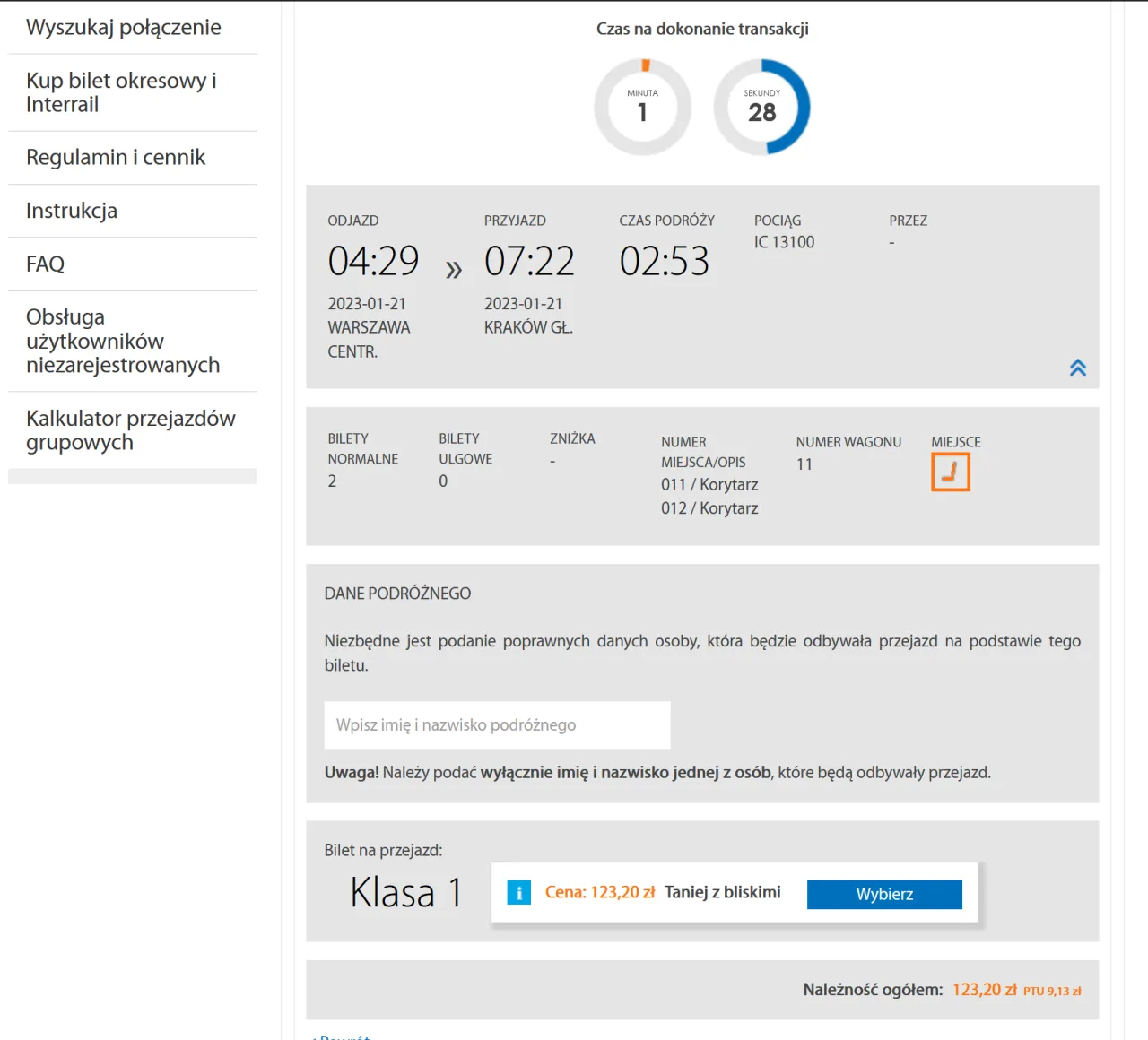Go to Kup bilet okresowy i Interrail

(x=121, y=92)
